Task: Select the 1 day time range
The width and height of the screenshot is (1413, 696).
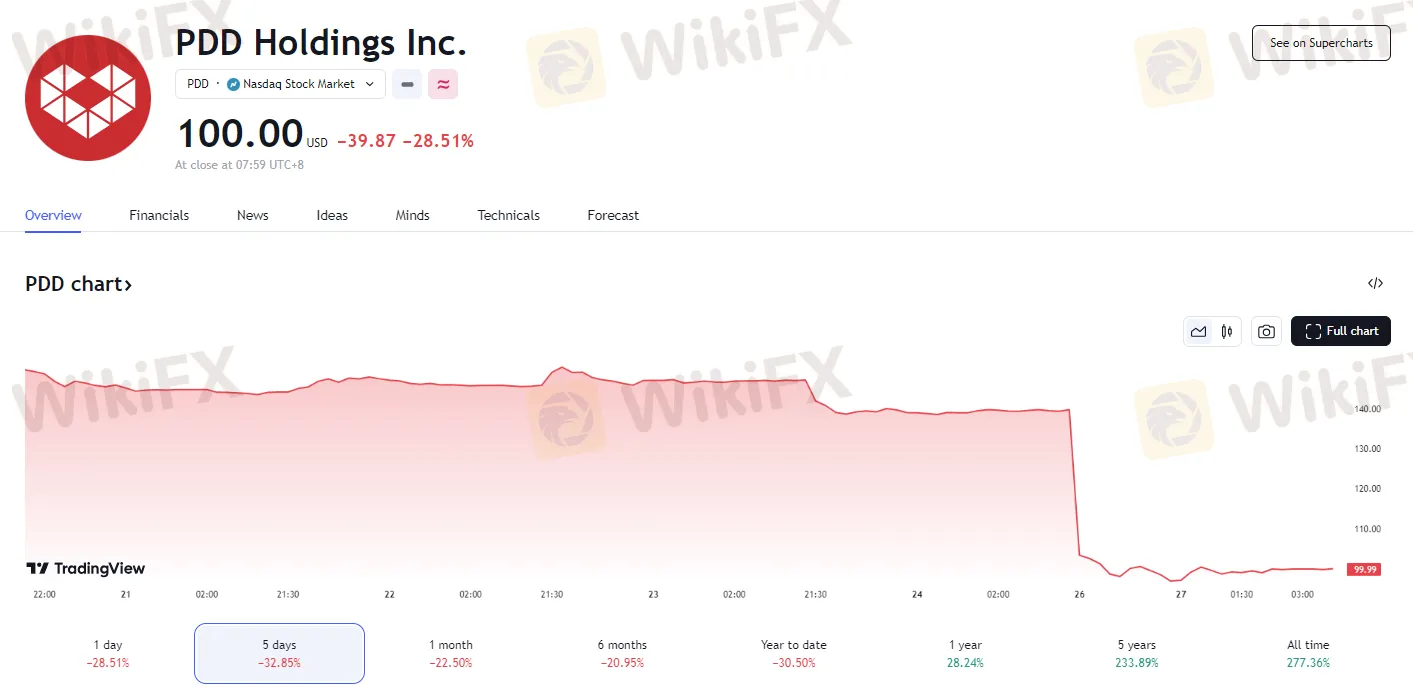Action: coord(108,653)
